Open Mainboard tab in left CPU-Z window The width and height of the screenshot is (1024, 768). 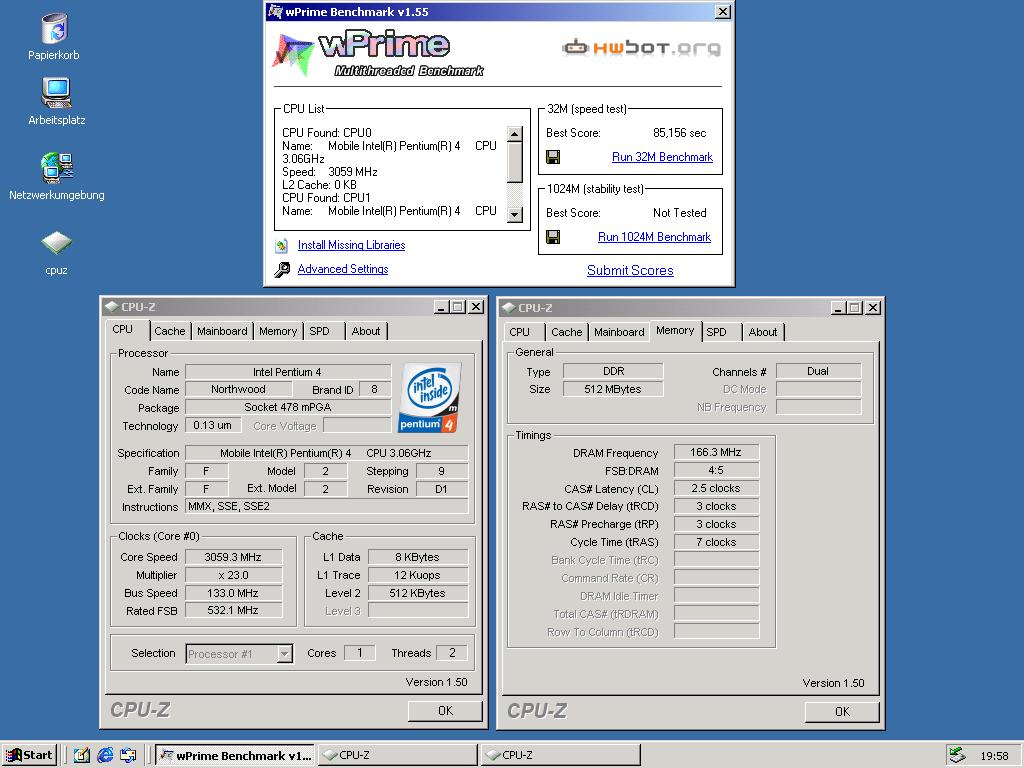click(x=222, y=331)
